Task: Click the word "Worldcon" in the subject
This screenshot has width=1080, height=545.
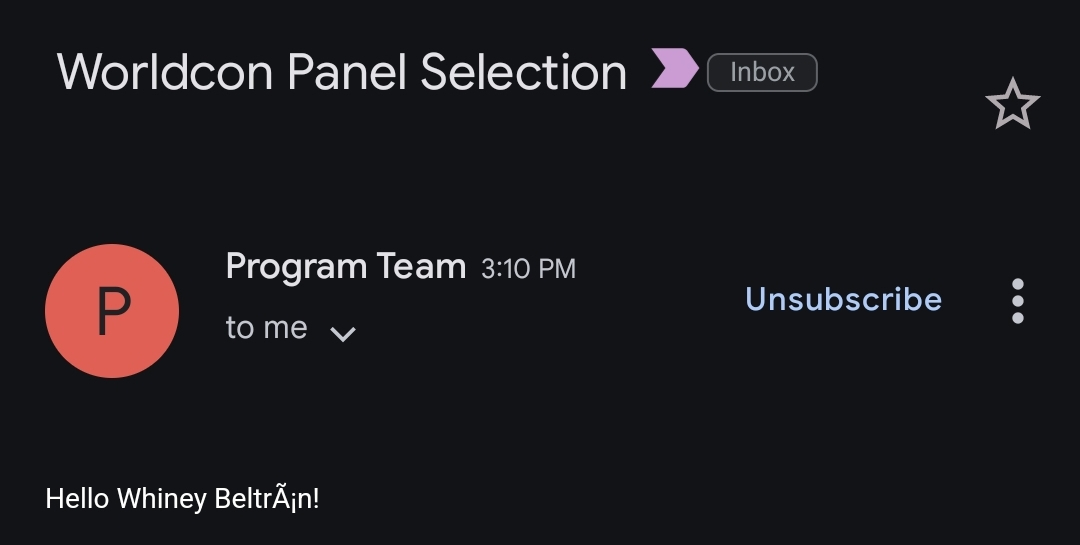Action: 165,72
